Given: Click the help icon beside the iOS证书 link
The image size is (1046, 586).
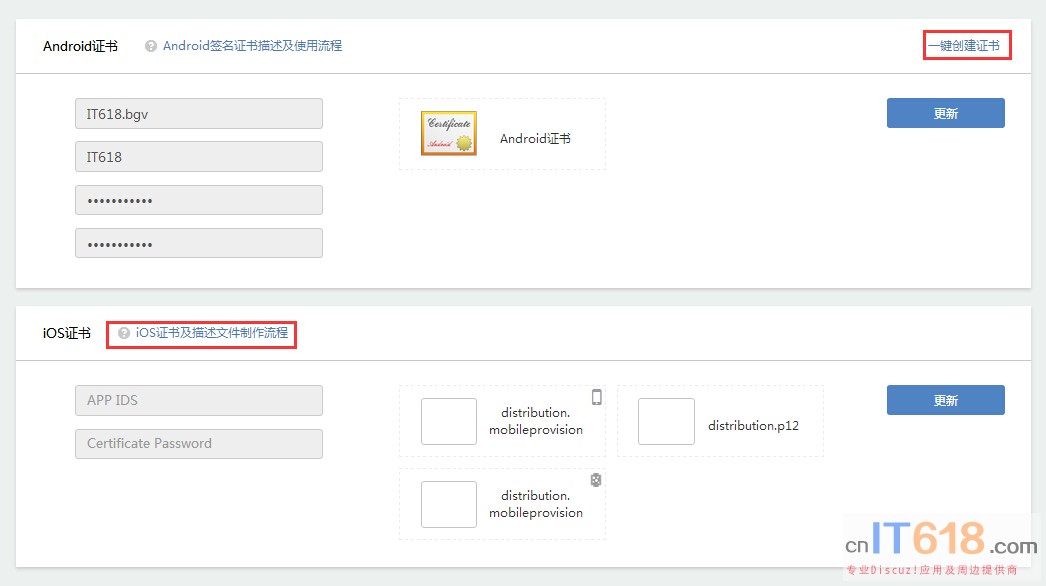Looking at the screenshot, I should 124,333.
